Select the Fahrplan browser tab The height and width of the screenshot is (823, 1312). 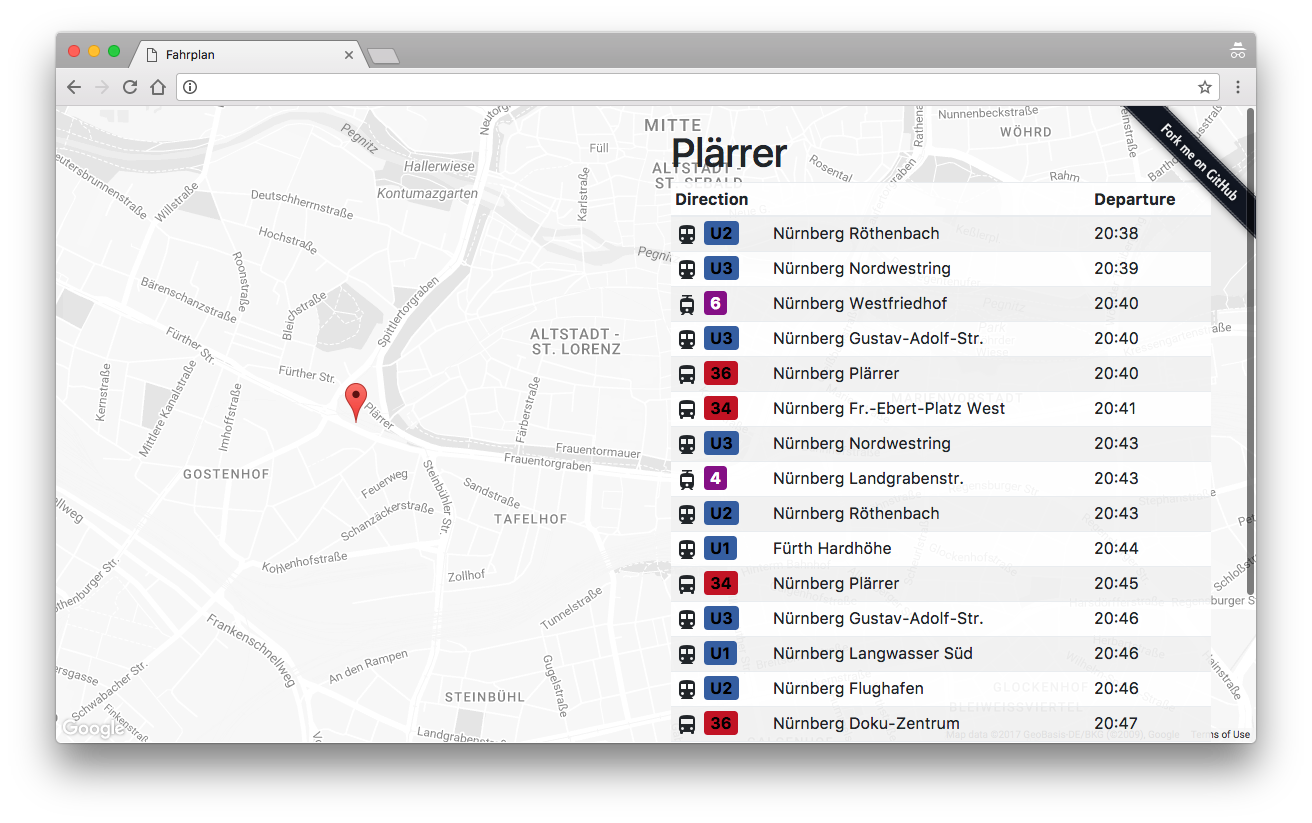click(249, 55)
